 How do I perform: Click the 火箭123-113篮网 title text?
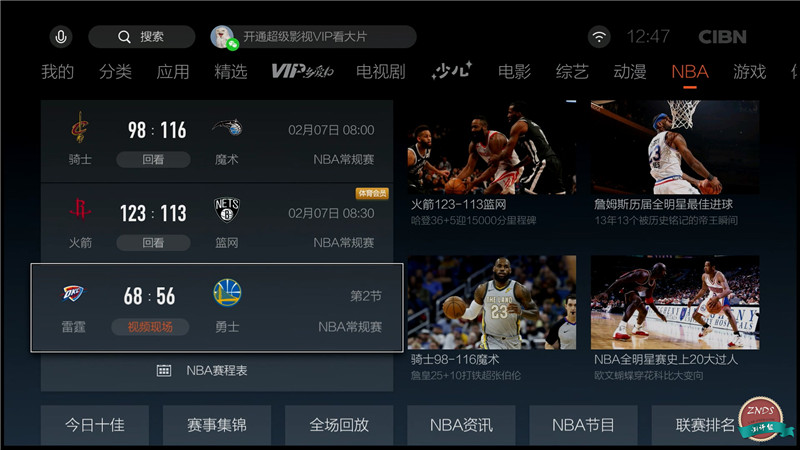459,205
